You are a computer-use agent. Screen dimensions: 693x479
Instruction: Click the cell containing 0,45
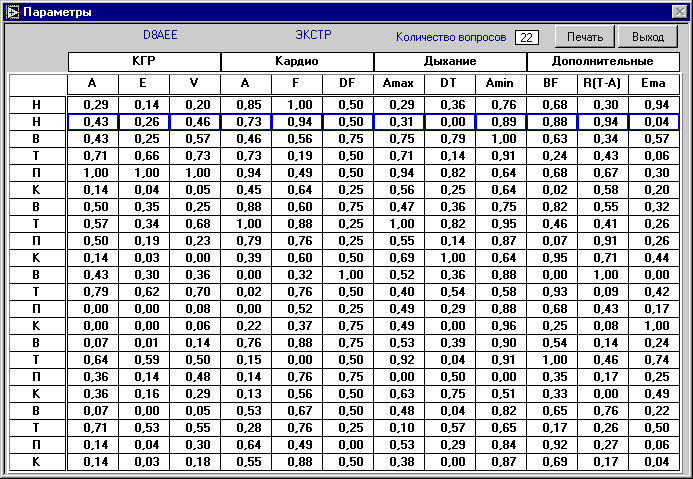tap(246, 190)
